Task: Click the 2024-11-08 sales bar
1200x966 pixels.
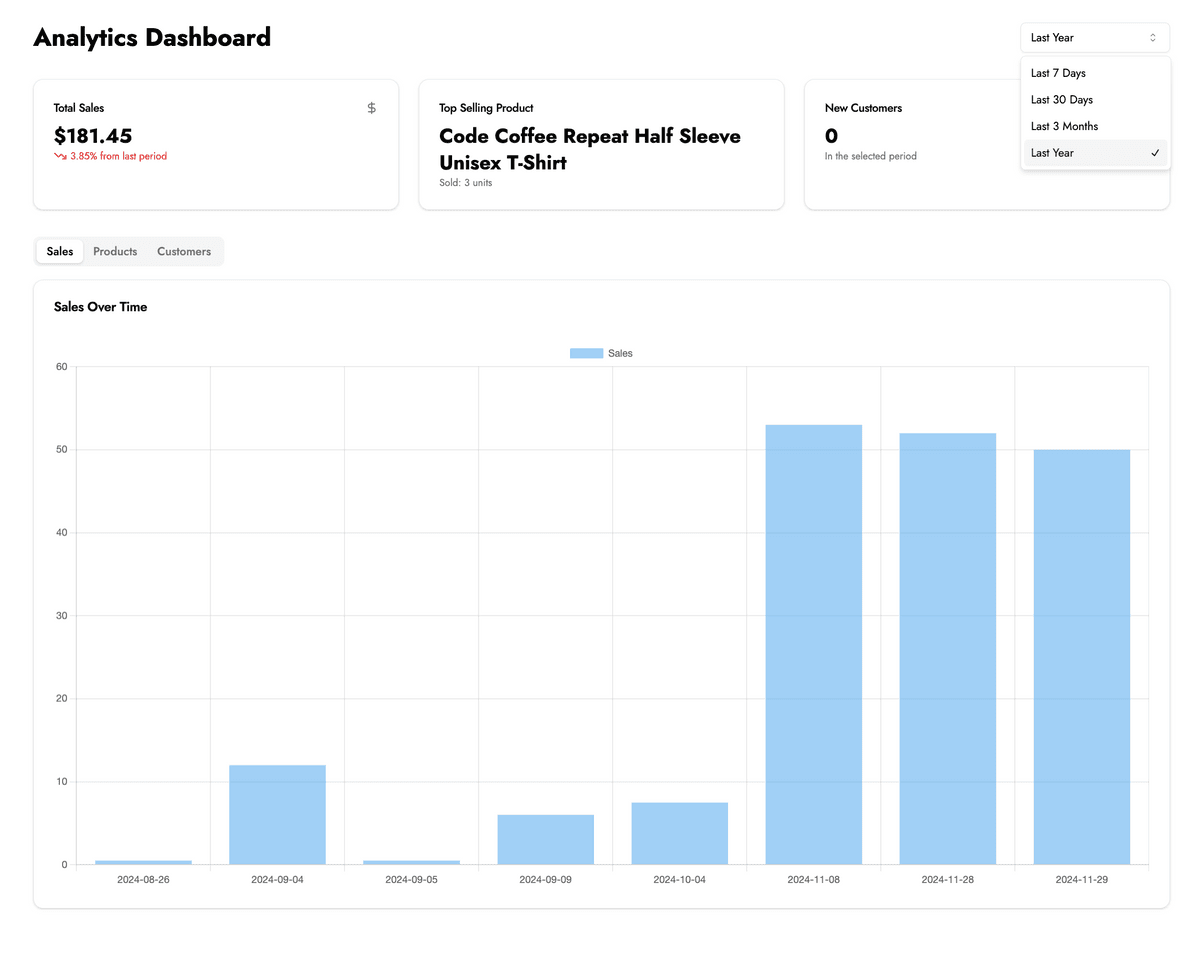Action: [x=813, y=645]
